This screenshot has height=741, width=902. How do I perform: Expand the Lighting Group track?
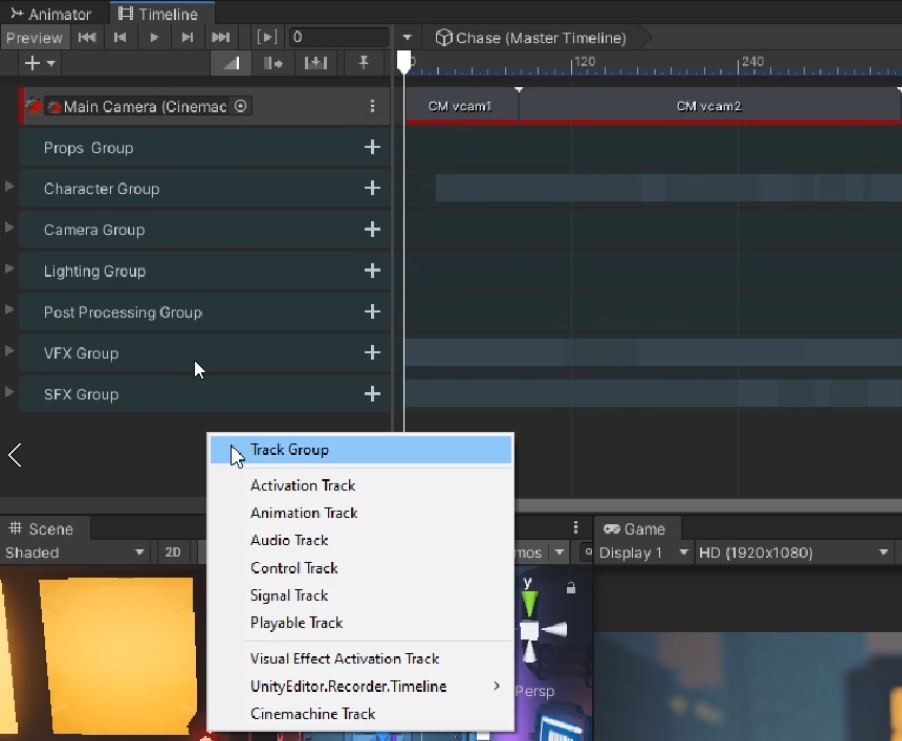point(10,269)
